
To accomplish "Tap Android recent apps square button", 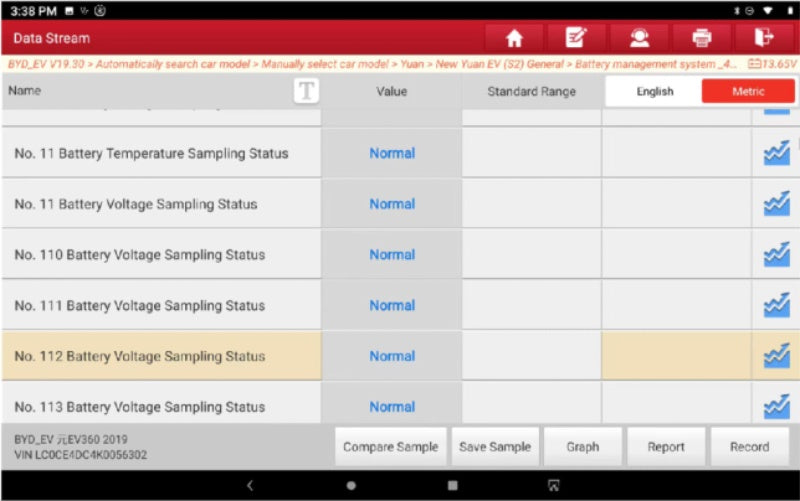I will pos(453,485).
